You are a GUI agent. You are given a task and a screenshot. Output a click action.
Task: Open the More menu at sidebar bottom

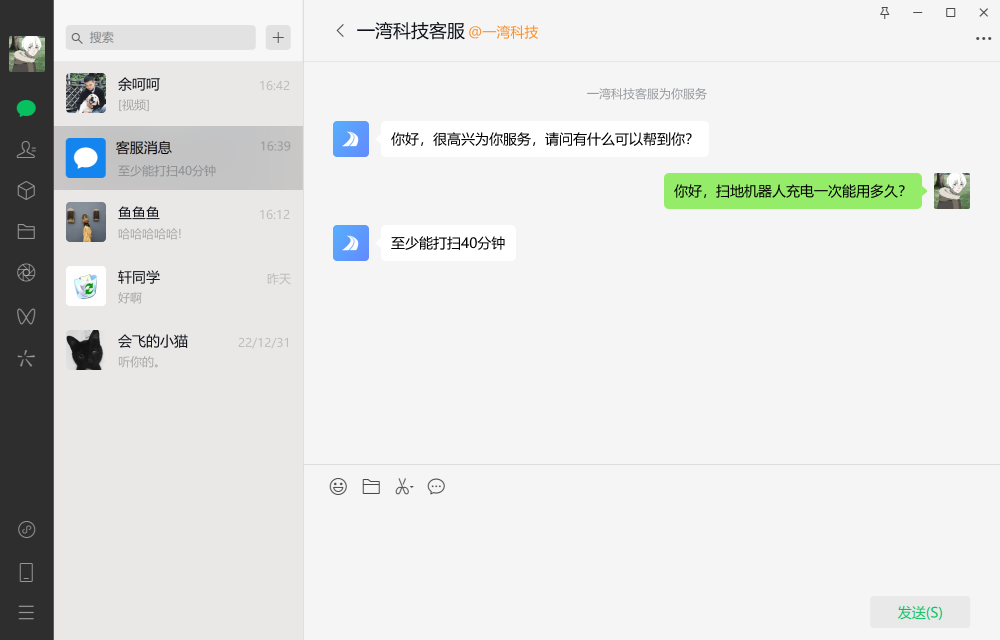click(27, 612)
